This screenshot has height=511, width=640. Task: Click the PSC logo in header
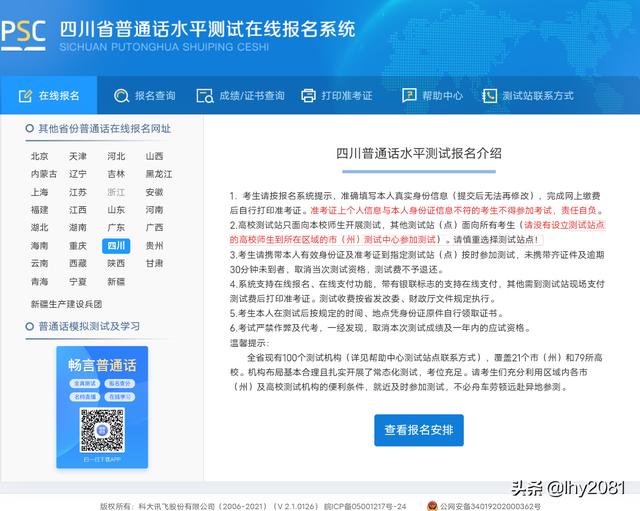pos(24,33)
